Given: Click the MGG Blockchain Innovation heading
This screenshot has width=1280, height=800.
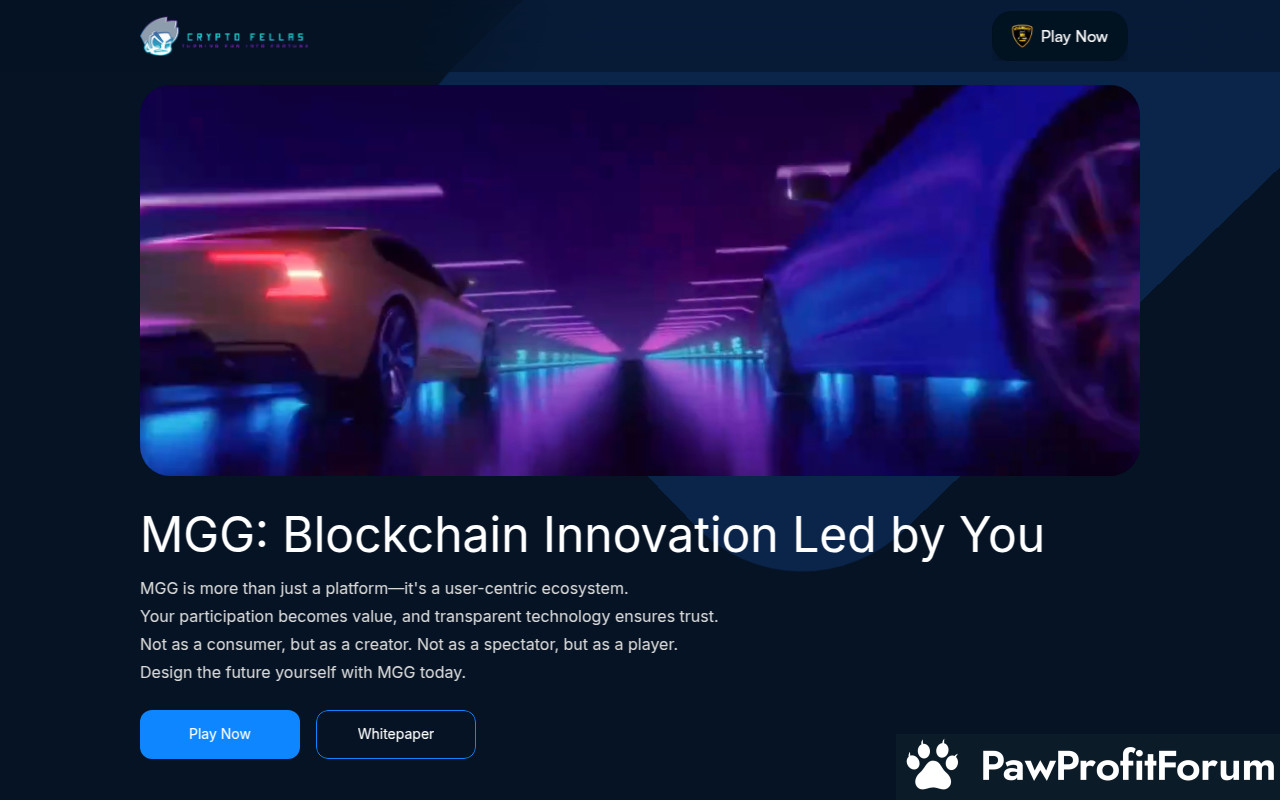Looking at the screenshot, I should click(x=592, y=534).
